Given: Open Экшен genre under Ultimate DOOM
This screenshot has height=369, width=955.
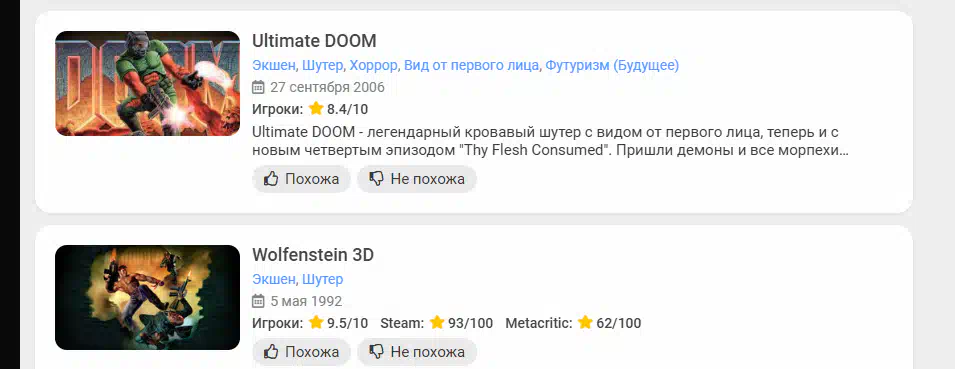Looking at the screenshot, I should pyautogui.click(x=274, y=65).
